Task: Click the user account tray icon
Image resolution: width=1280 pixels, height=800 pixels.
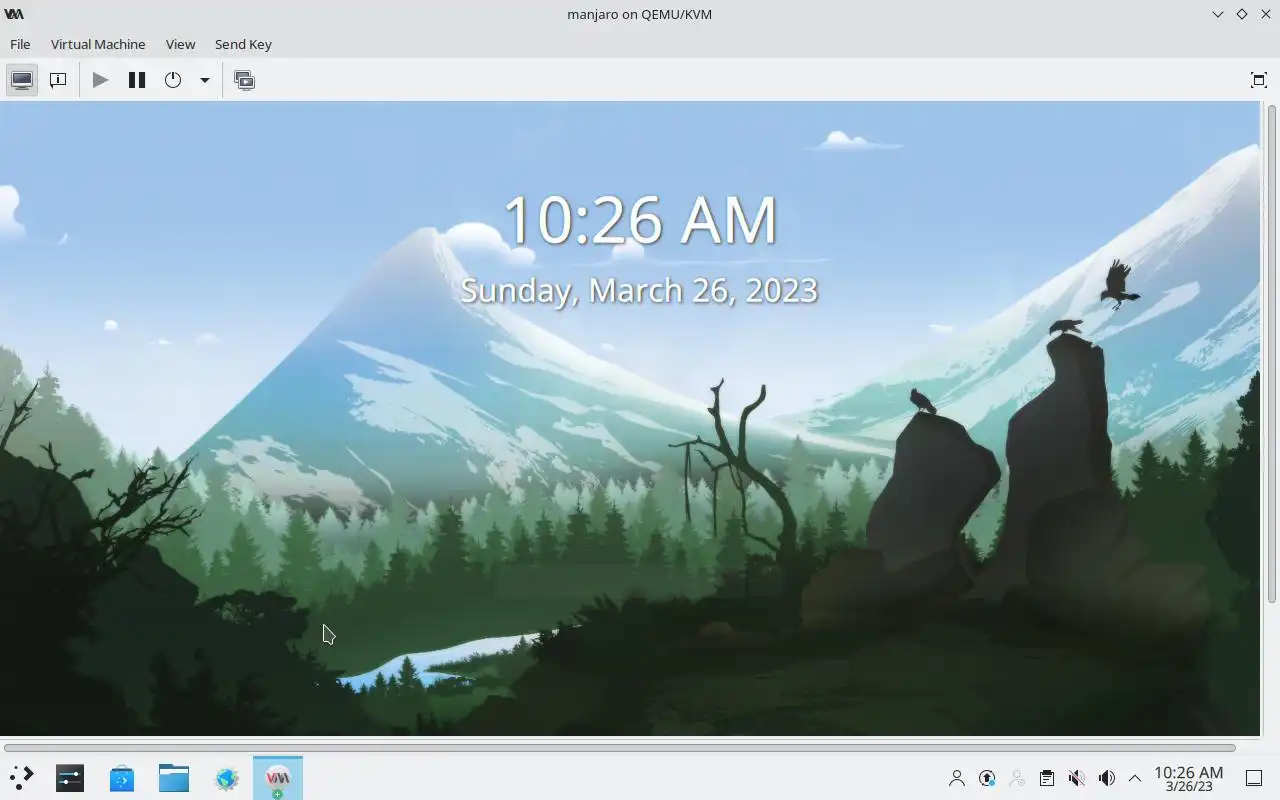Action: [957, 778]
